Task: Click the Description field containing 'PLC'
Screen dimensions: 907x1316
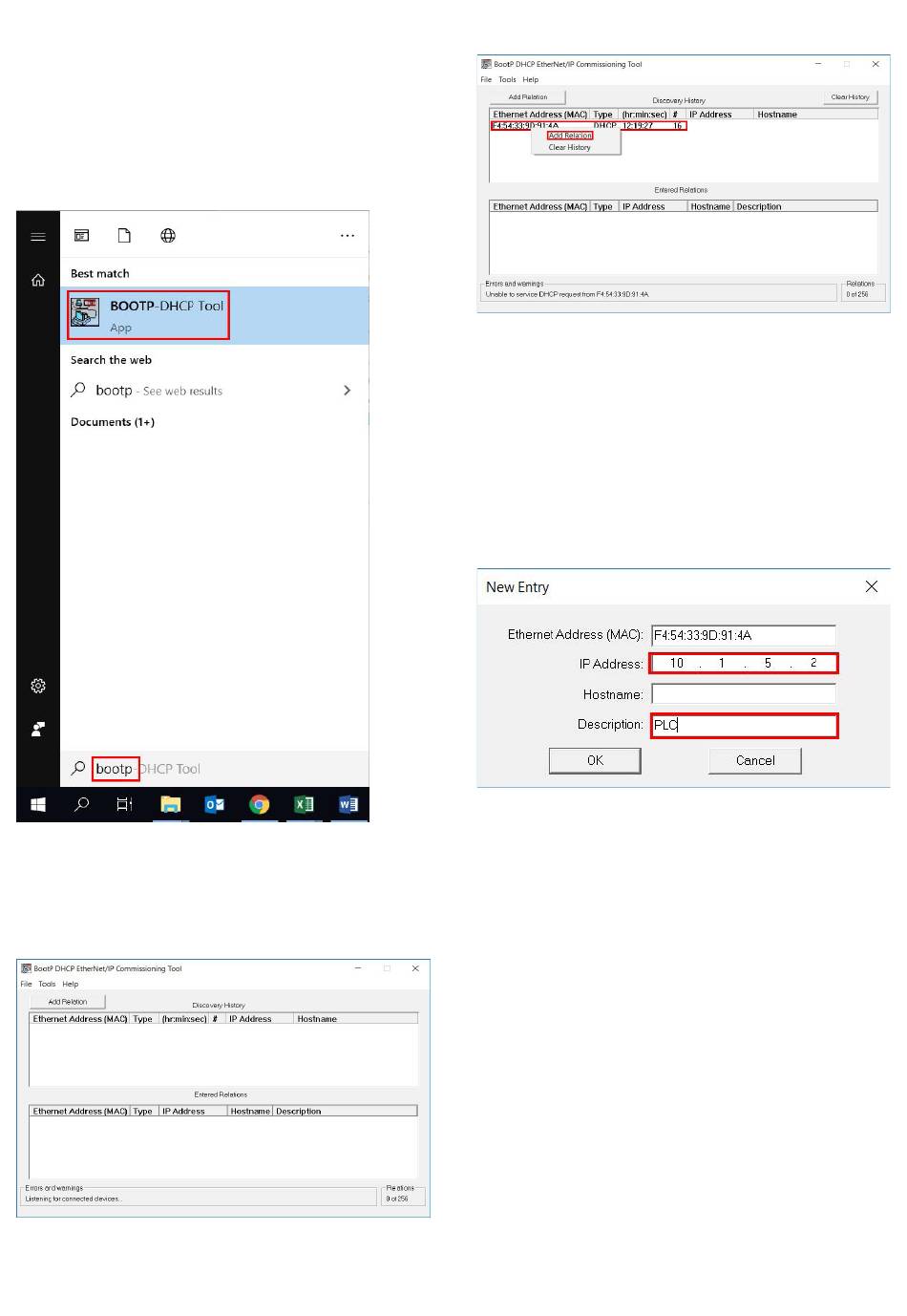Action: pyautogui.click(x=744, y=725)
